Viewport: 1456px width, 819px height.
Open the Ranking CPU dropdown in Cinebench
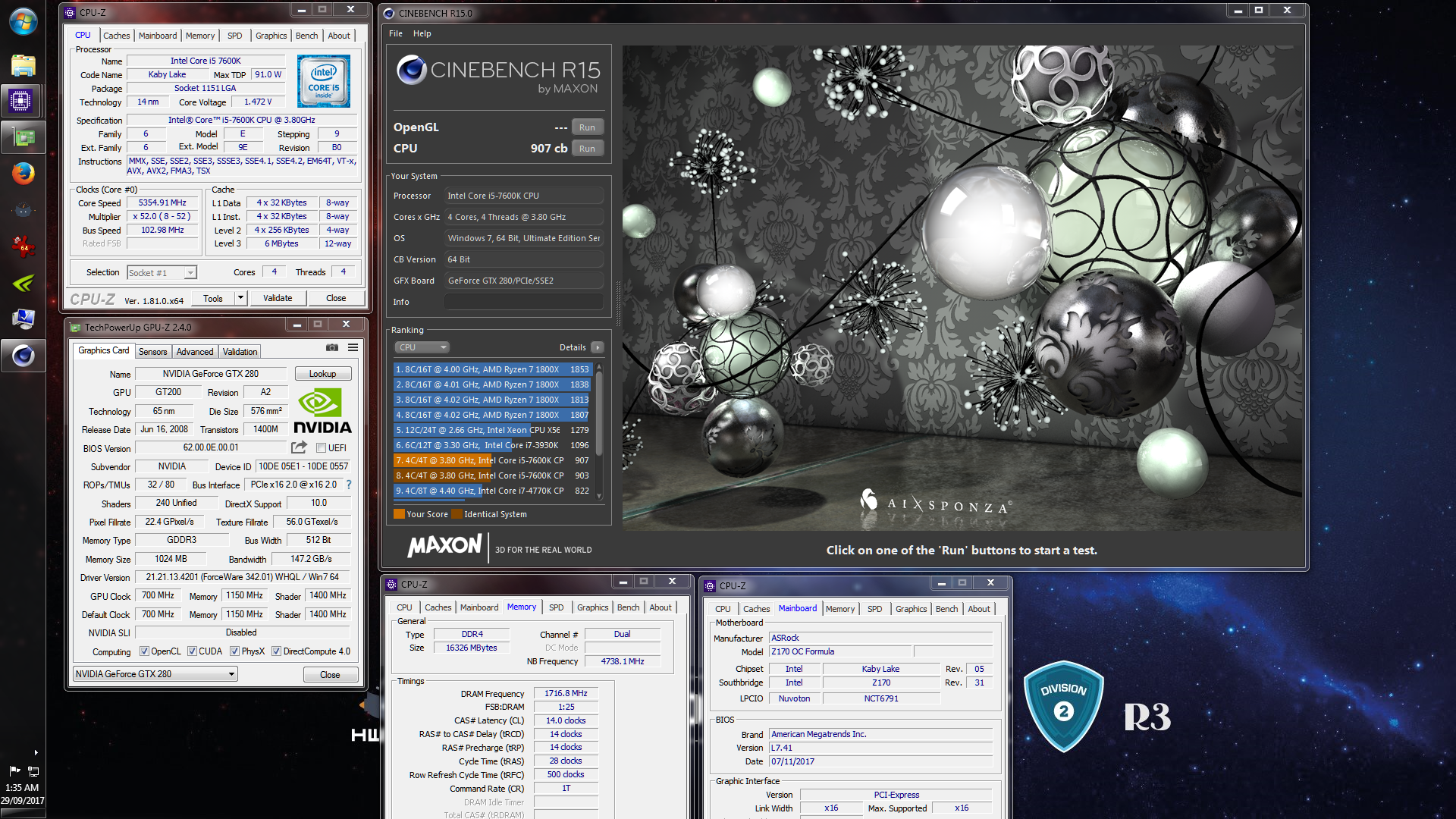[x=422, y=347]
